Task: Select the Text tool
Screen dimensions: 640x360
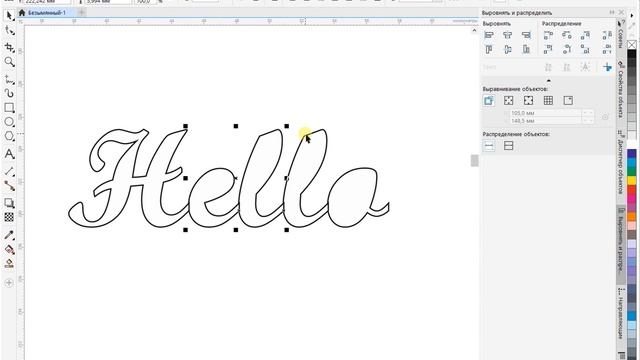Action: click(9, 154)
